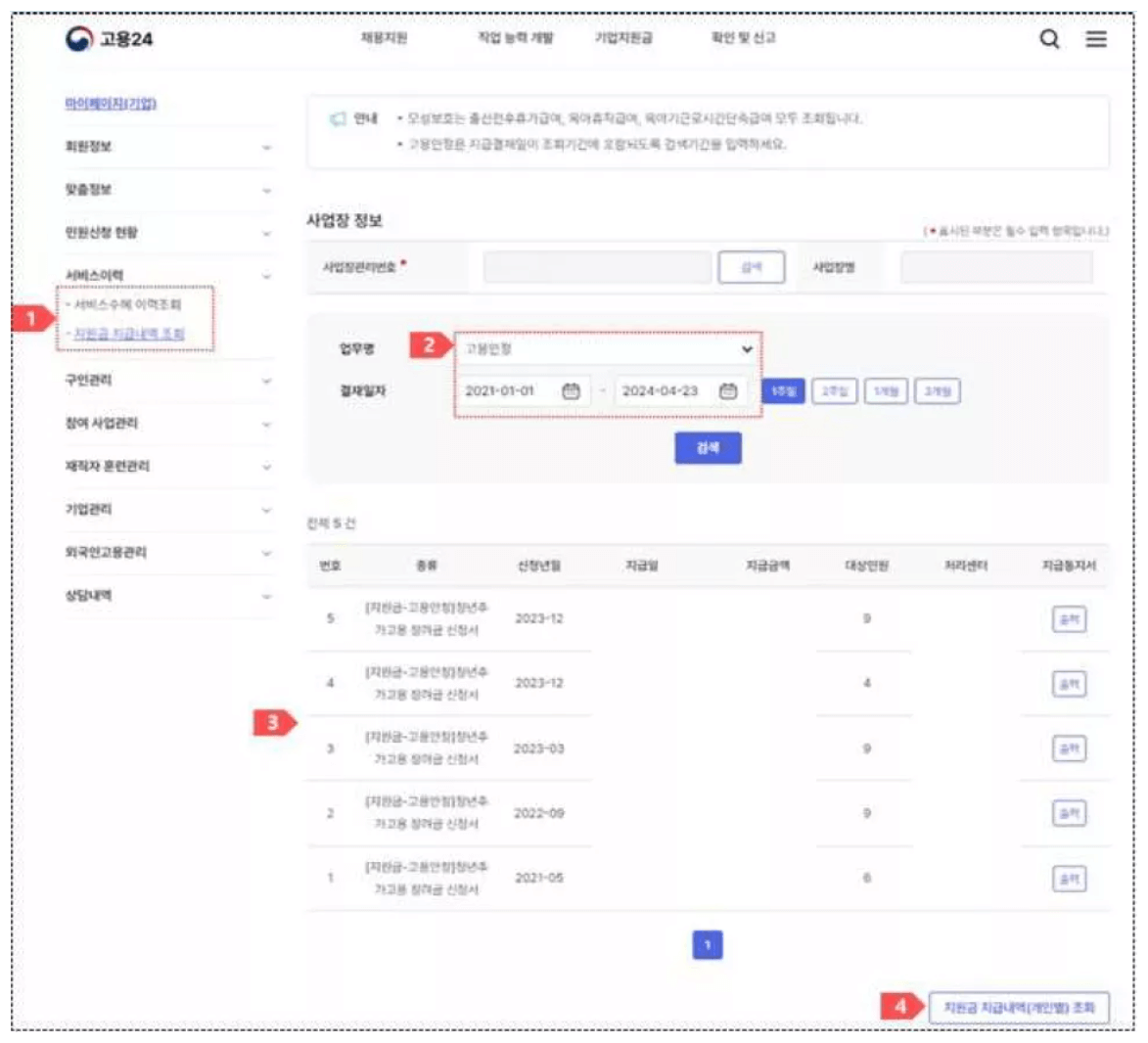Click the 출력 button for row 1
1148x1043 pixels.
1069,879
